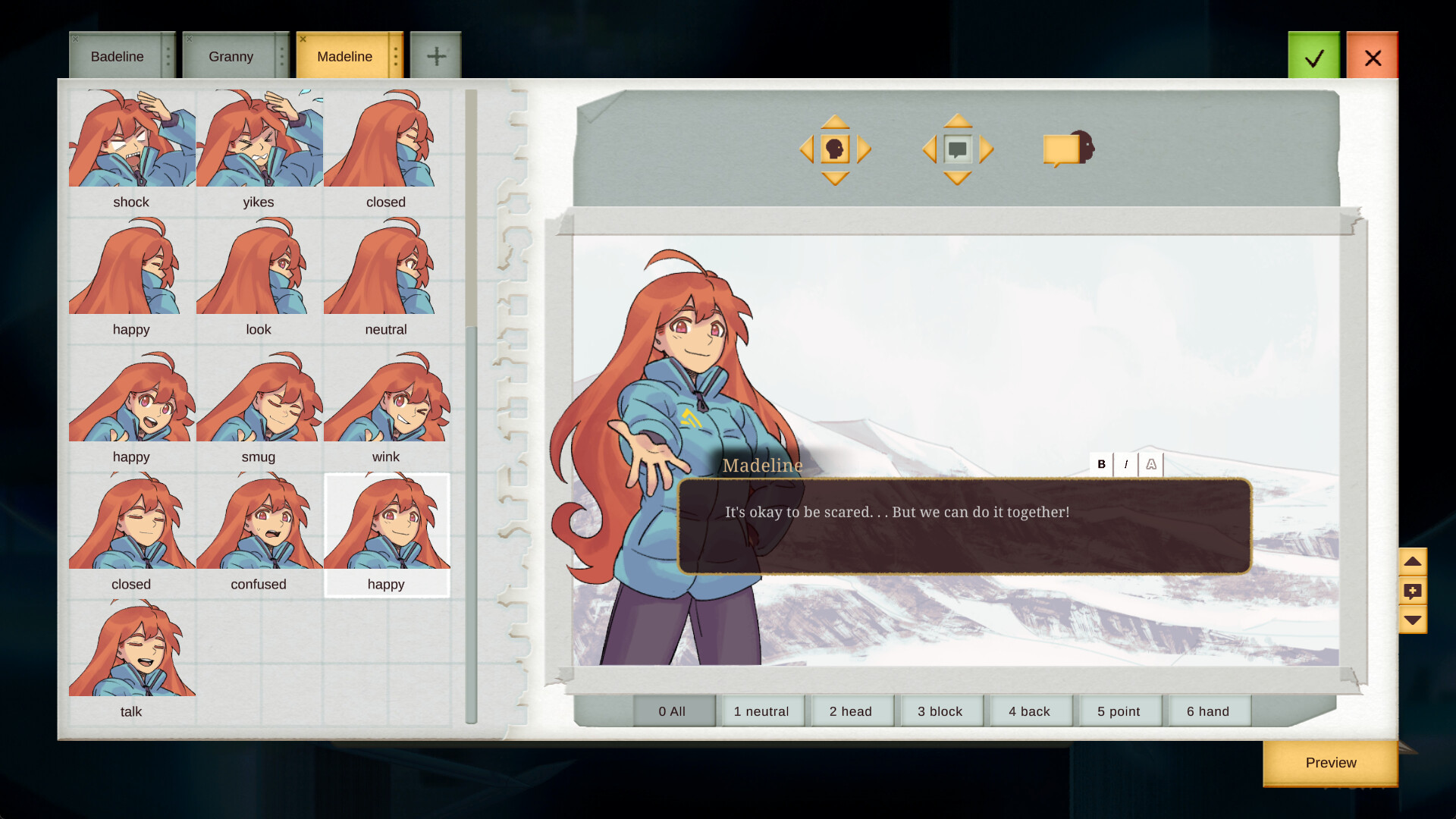The height and width of the screenshot is (819, 1456).
Task: Open the Madeline tab options dots
Action: click(x=395, y=56)
